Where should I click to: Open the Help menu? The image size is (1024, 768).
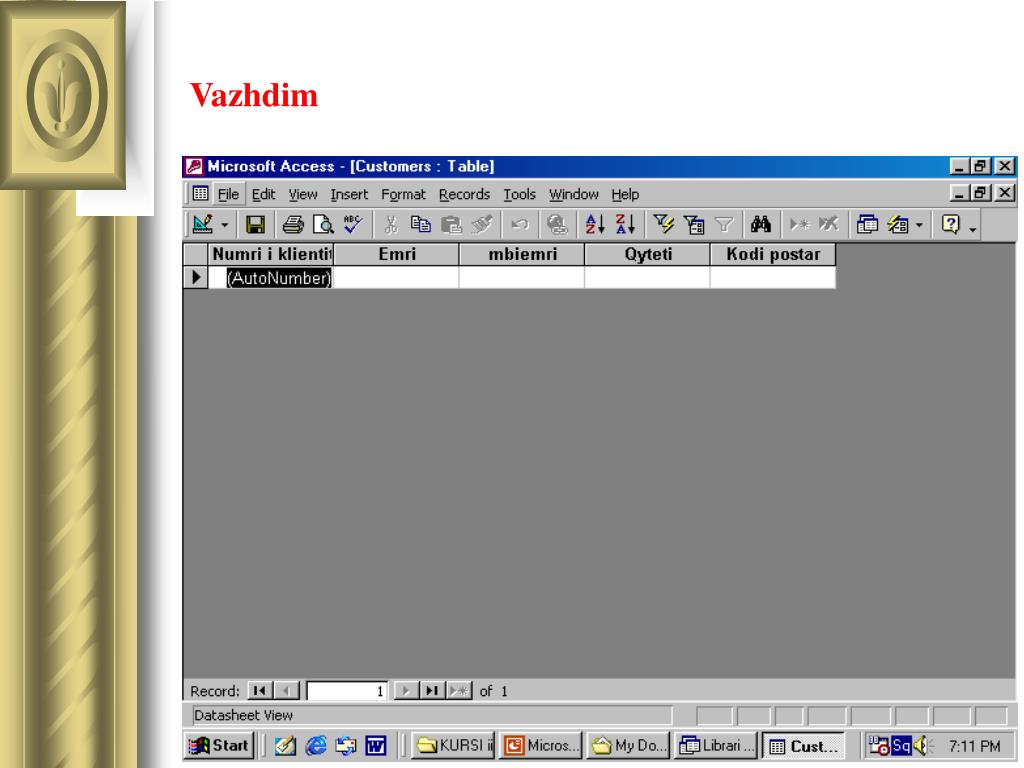coord(625,195)
